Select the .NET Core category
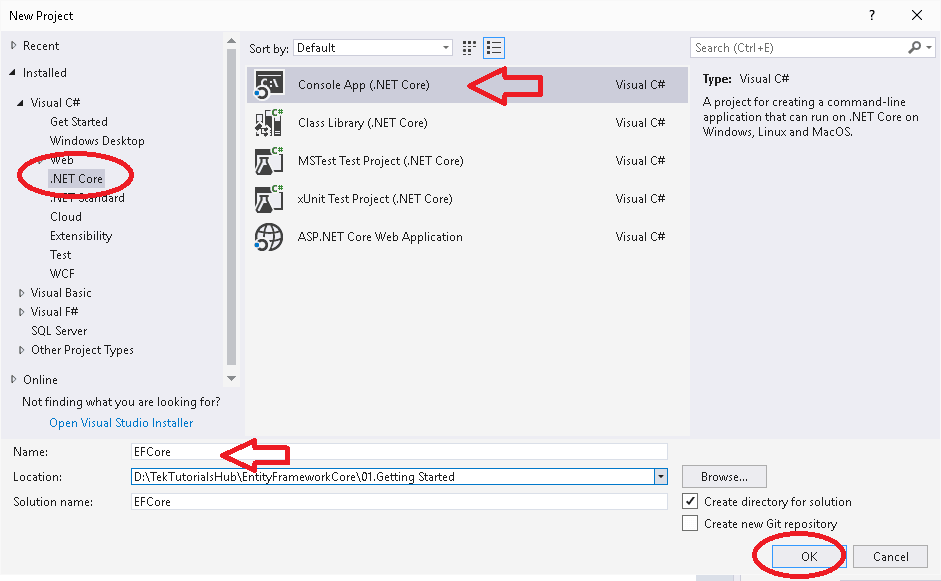The height and width of the screenshot is (581, 941). click(x=76, y=179)
